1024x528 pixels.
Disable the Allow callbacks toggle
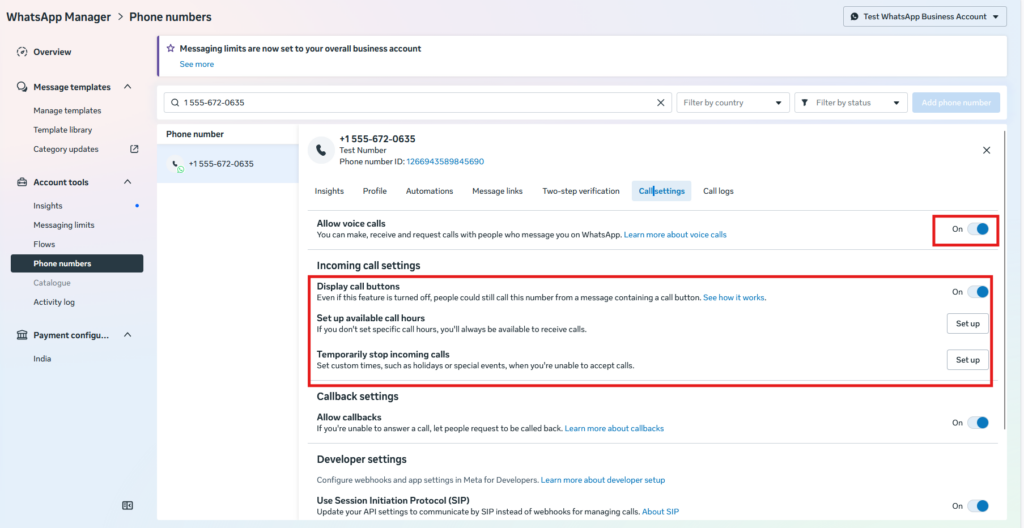(x=978, y=423)
